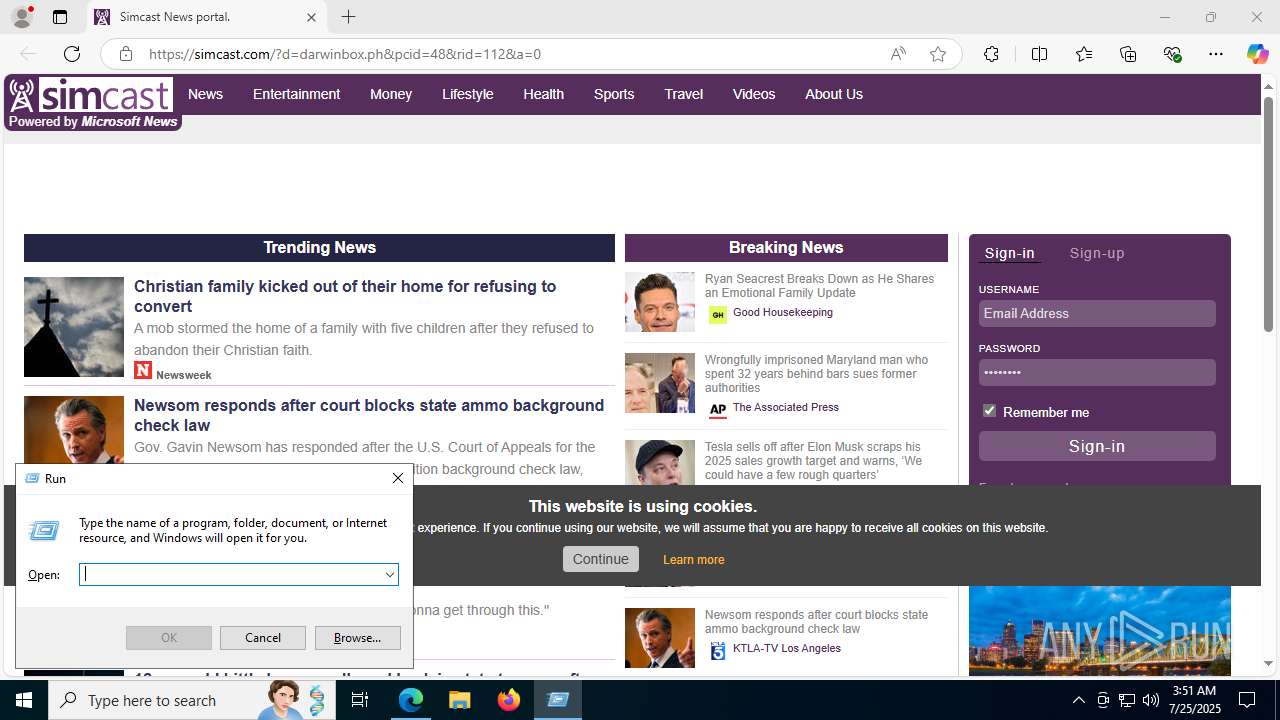This screenshot has height=720, width=1280.
Task: Open Windows Start menu
Action: 24,700
